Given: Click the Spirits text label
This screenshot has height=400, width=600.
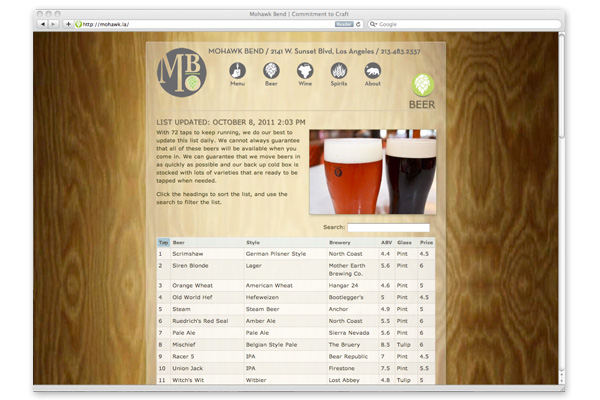Looking at the screenshot, I should point(339,83).
